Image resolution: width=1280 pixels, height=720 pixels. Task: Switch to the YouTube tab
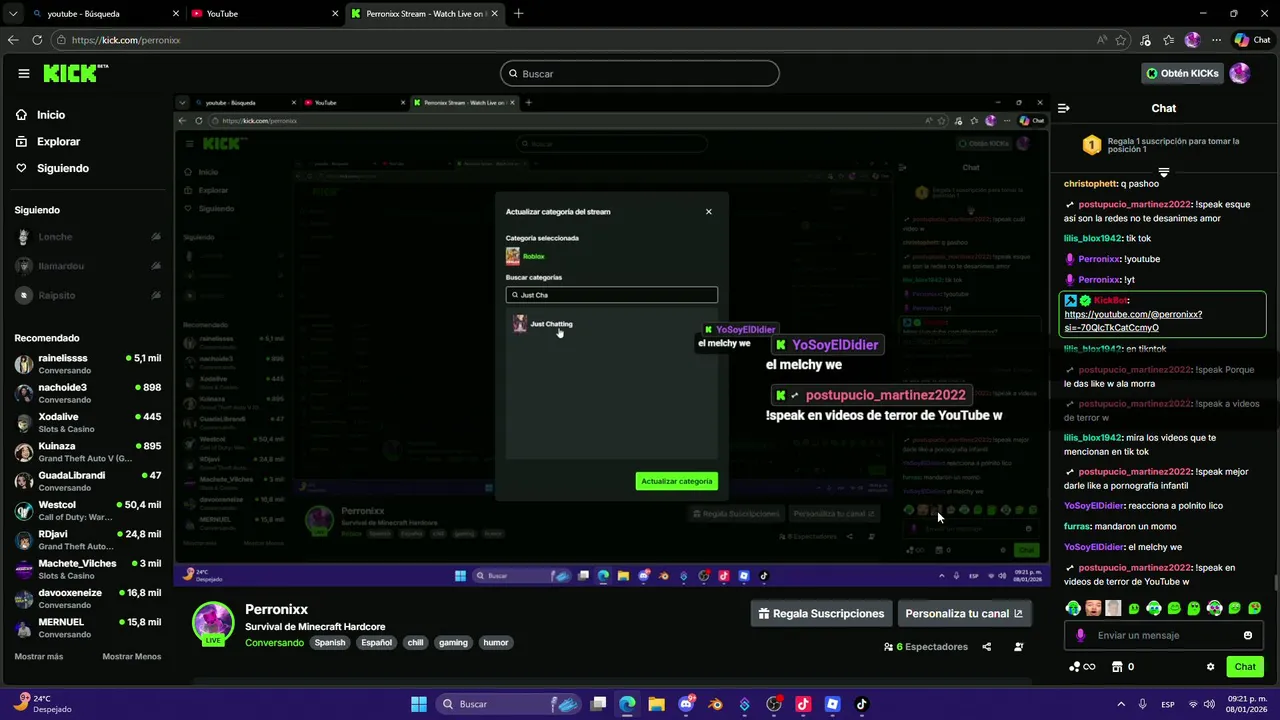pos(265,14)
